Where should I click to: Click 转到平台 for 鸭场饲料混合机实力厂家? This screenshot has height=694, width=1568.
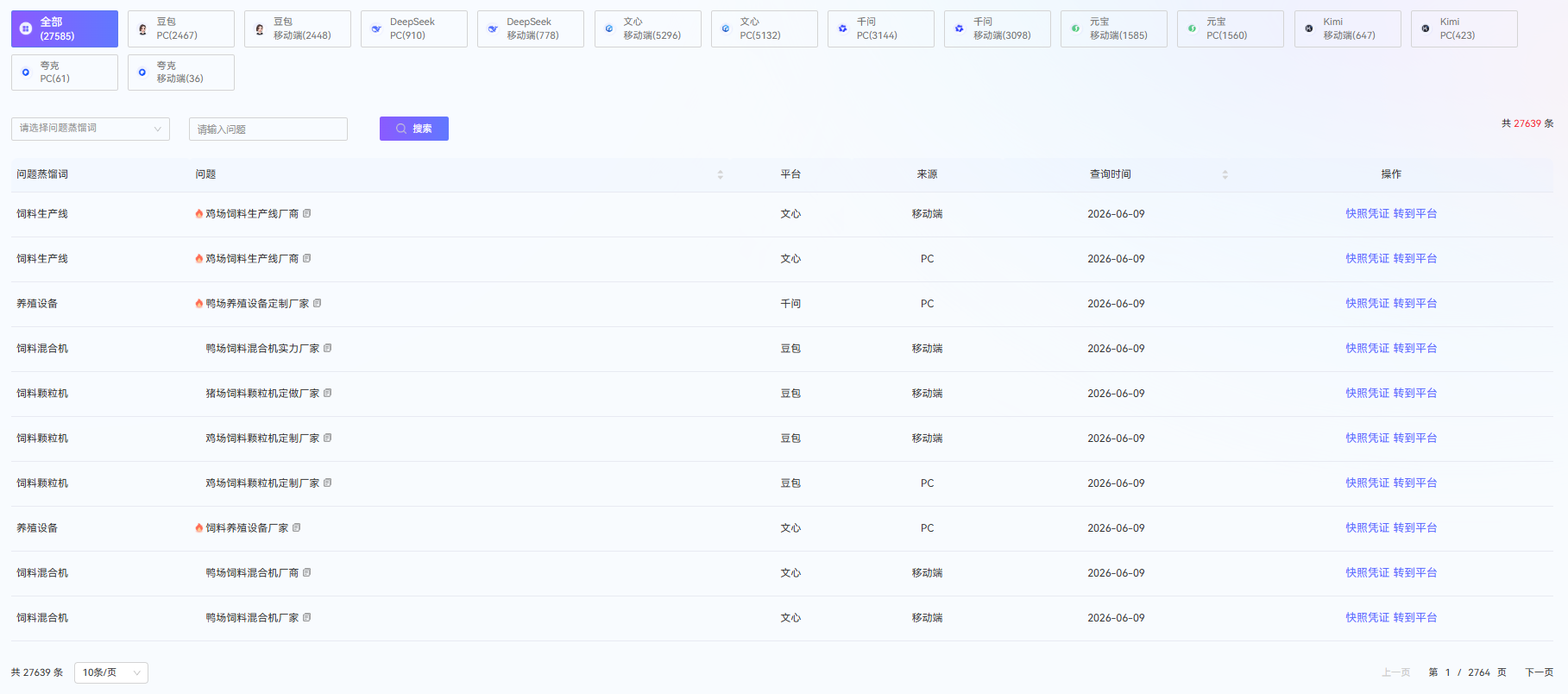(1415, 348)
